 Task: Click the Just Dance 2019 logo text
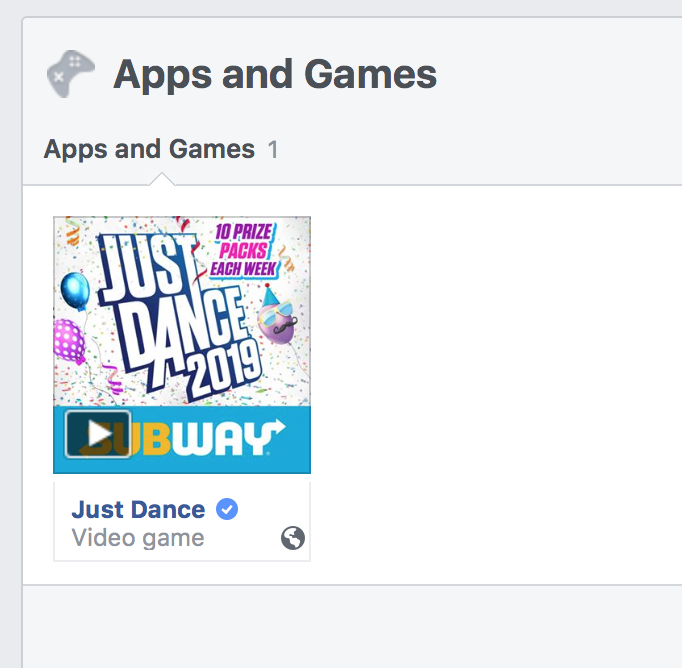pos(179,314)
